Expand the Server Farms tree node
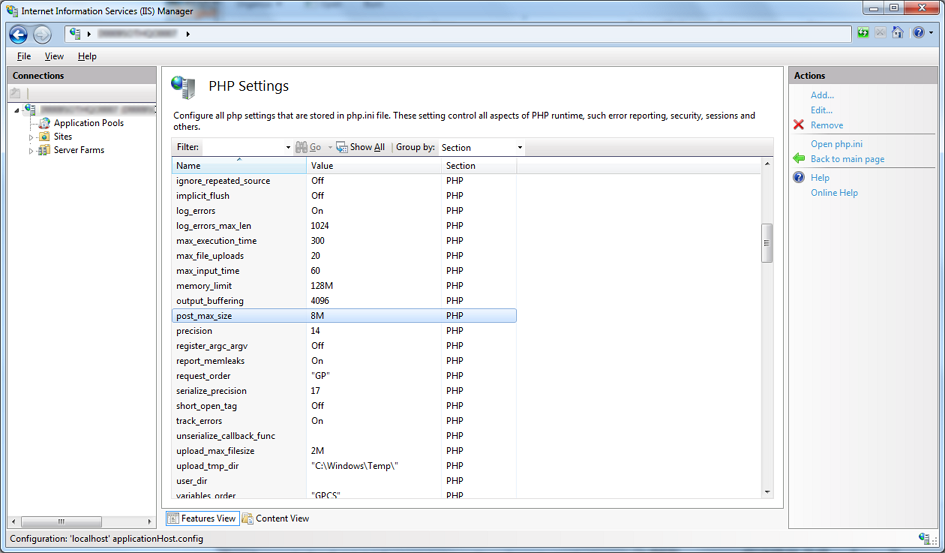Screen dimensions: 945x553 tap(31, 151)
